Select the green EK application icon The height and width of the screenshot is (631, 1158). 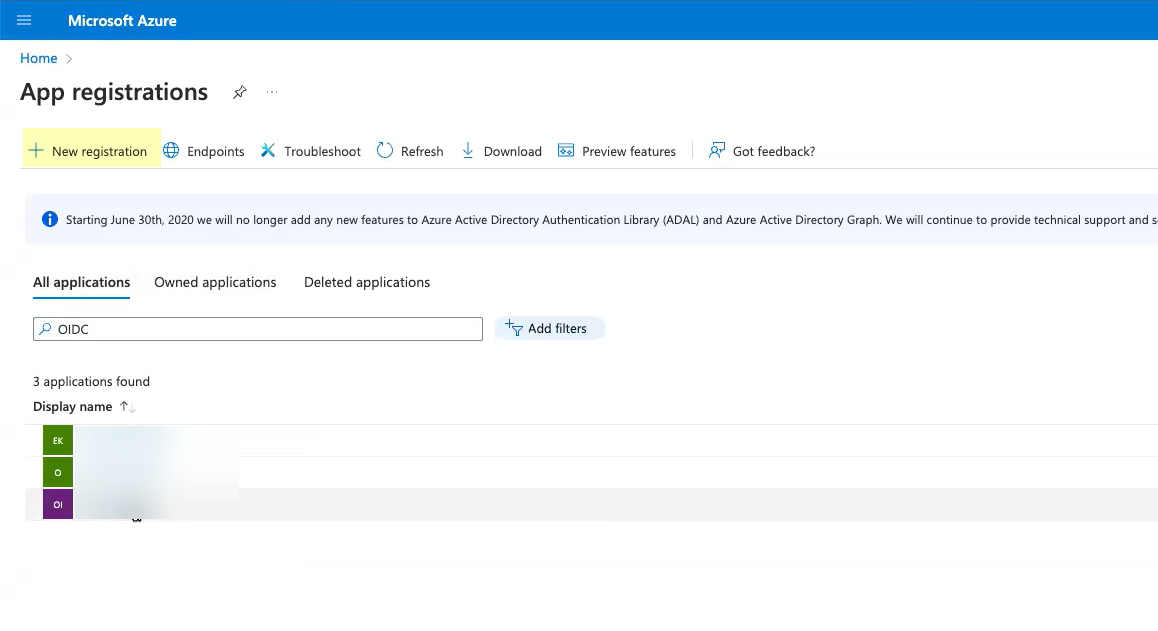click(58, 440)
